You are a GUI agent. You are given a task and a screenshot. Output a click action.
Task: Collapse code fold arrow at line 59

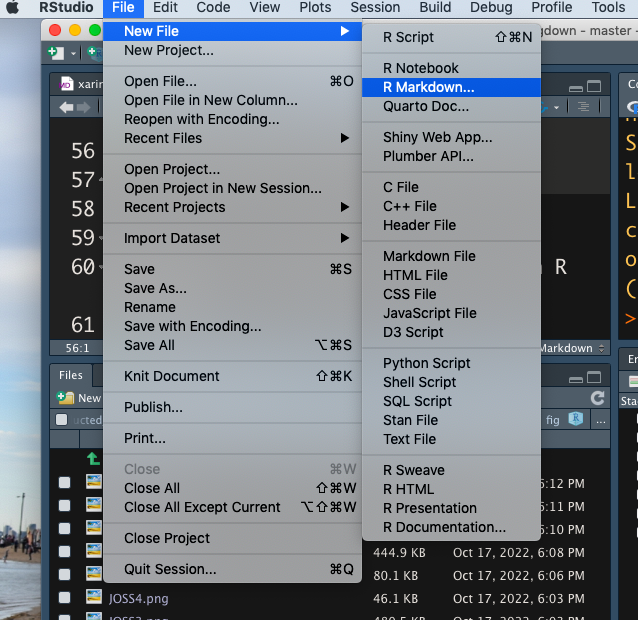(x=100, y=237)
